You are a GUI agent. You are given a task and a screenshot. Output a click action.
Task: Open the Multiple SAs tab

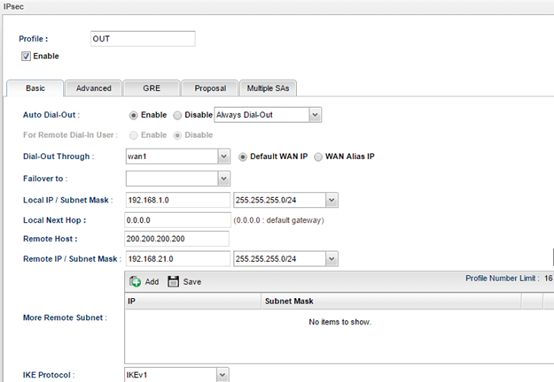268,88
